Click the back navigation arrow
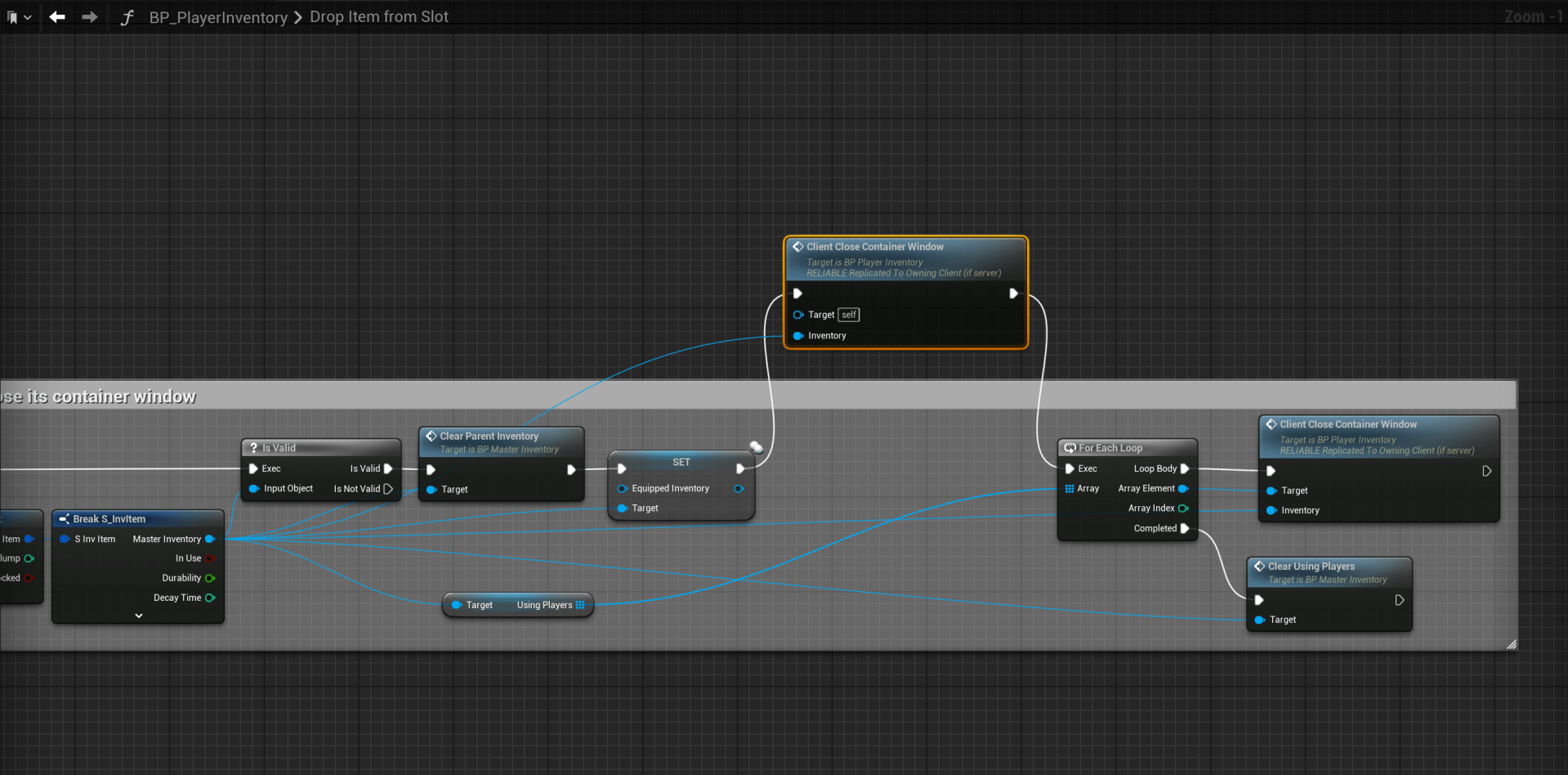The image size is (1568, 775). click(x=56, y=17)
